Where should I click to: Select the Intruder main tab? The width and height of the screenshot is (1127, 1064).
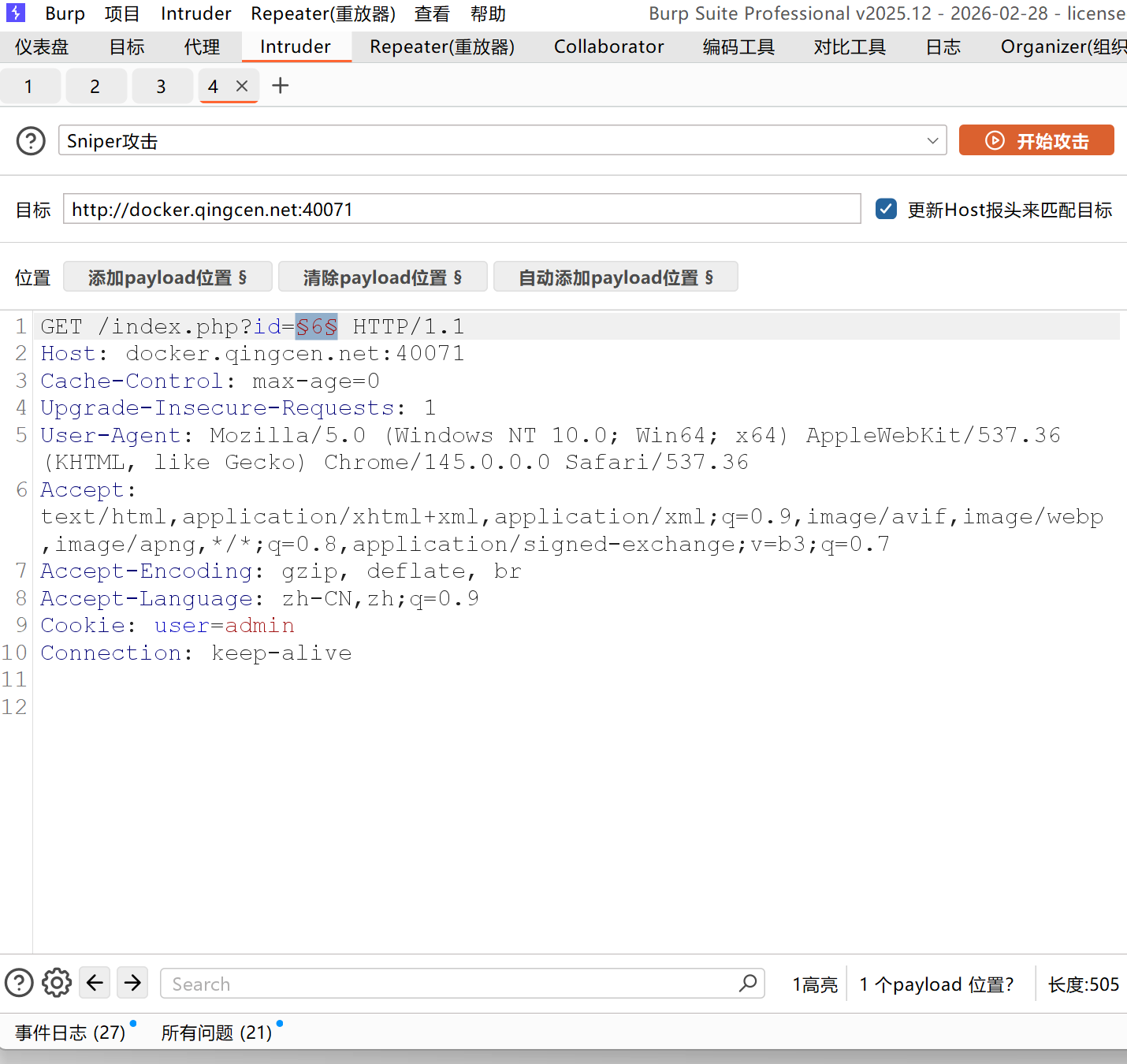coord(296,47)
